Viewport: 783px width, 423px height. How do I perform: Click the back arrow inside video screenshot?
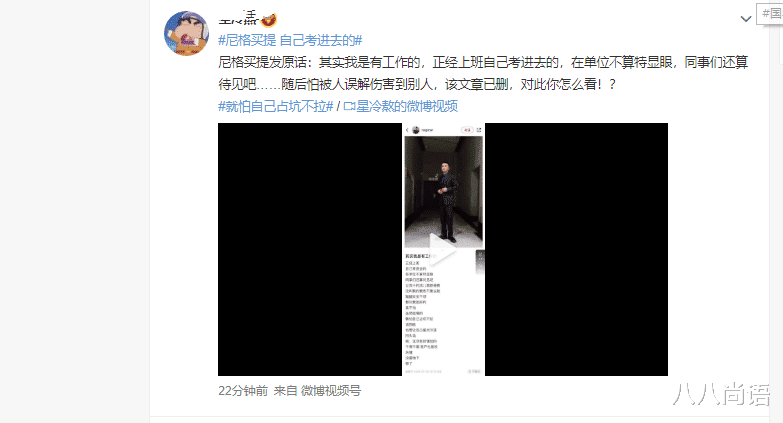coord(407,130)
